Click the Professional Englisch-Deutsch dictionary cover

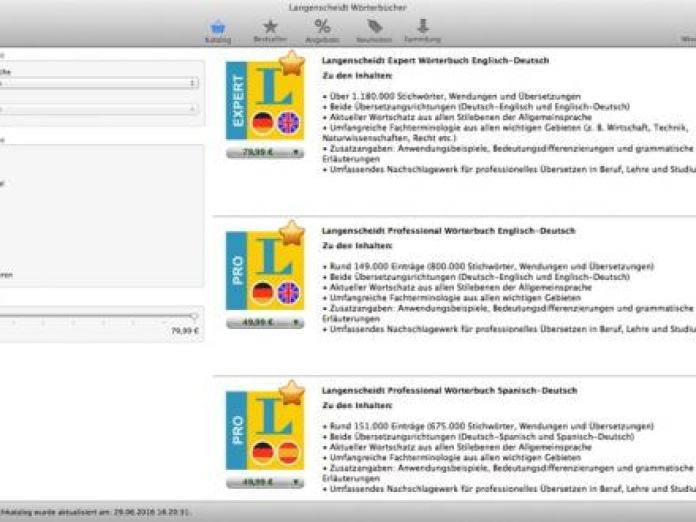265,271
